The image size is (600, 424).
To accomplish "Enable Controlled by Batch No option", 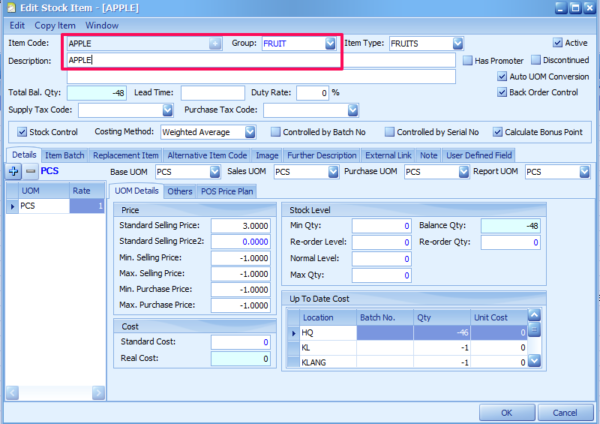I will [x=277, y=132].
